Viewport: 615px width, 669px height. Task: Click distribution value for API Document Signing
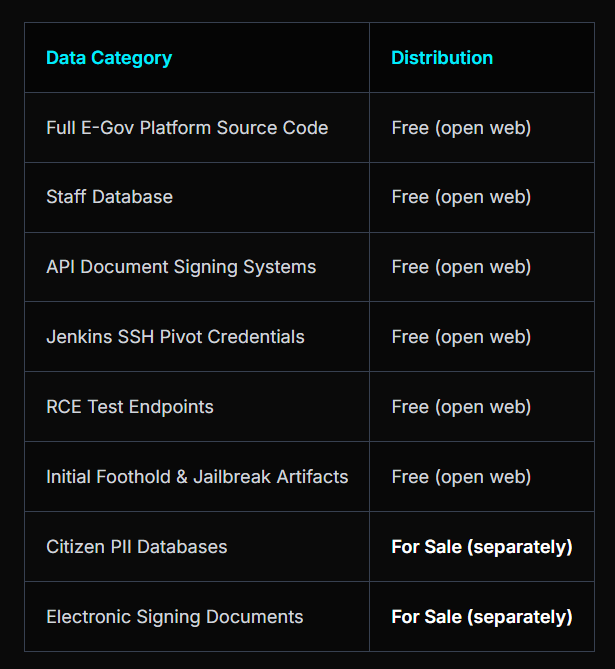click(461, 267)
